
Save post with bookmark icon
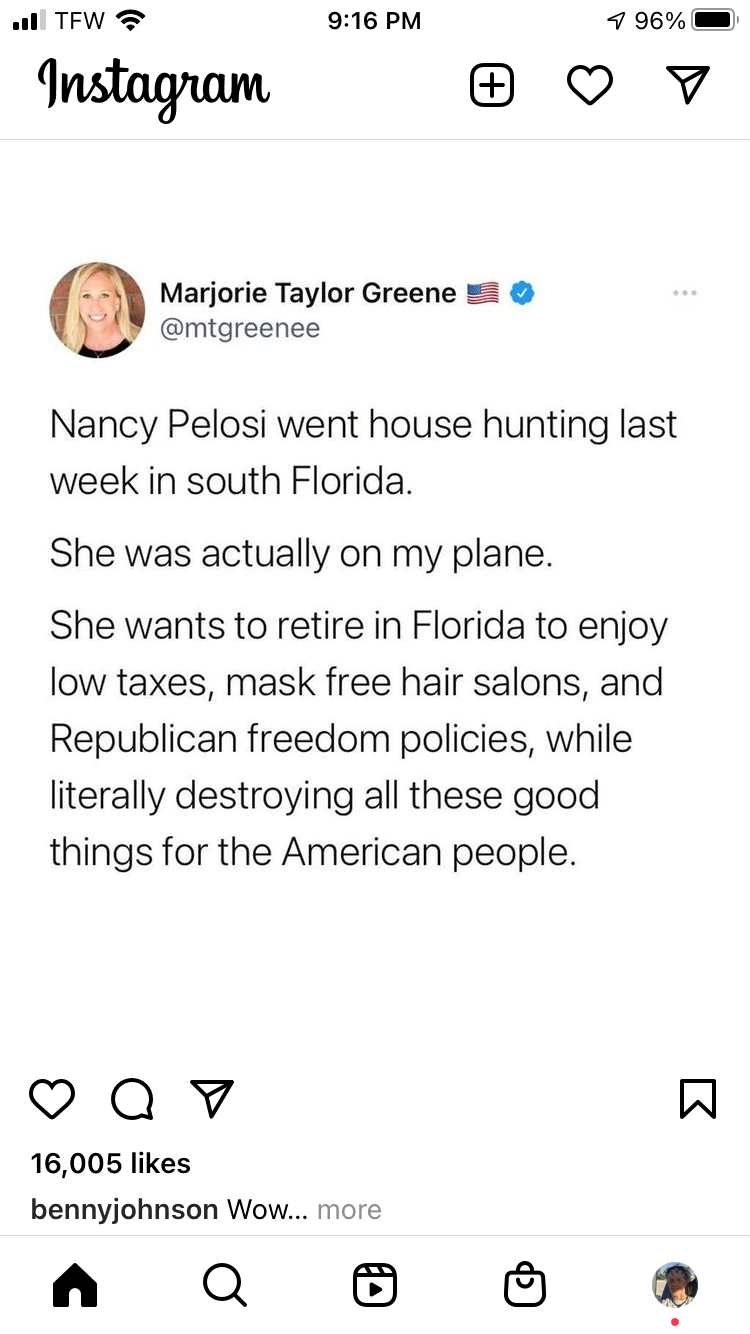tap(697, 1098)
